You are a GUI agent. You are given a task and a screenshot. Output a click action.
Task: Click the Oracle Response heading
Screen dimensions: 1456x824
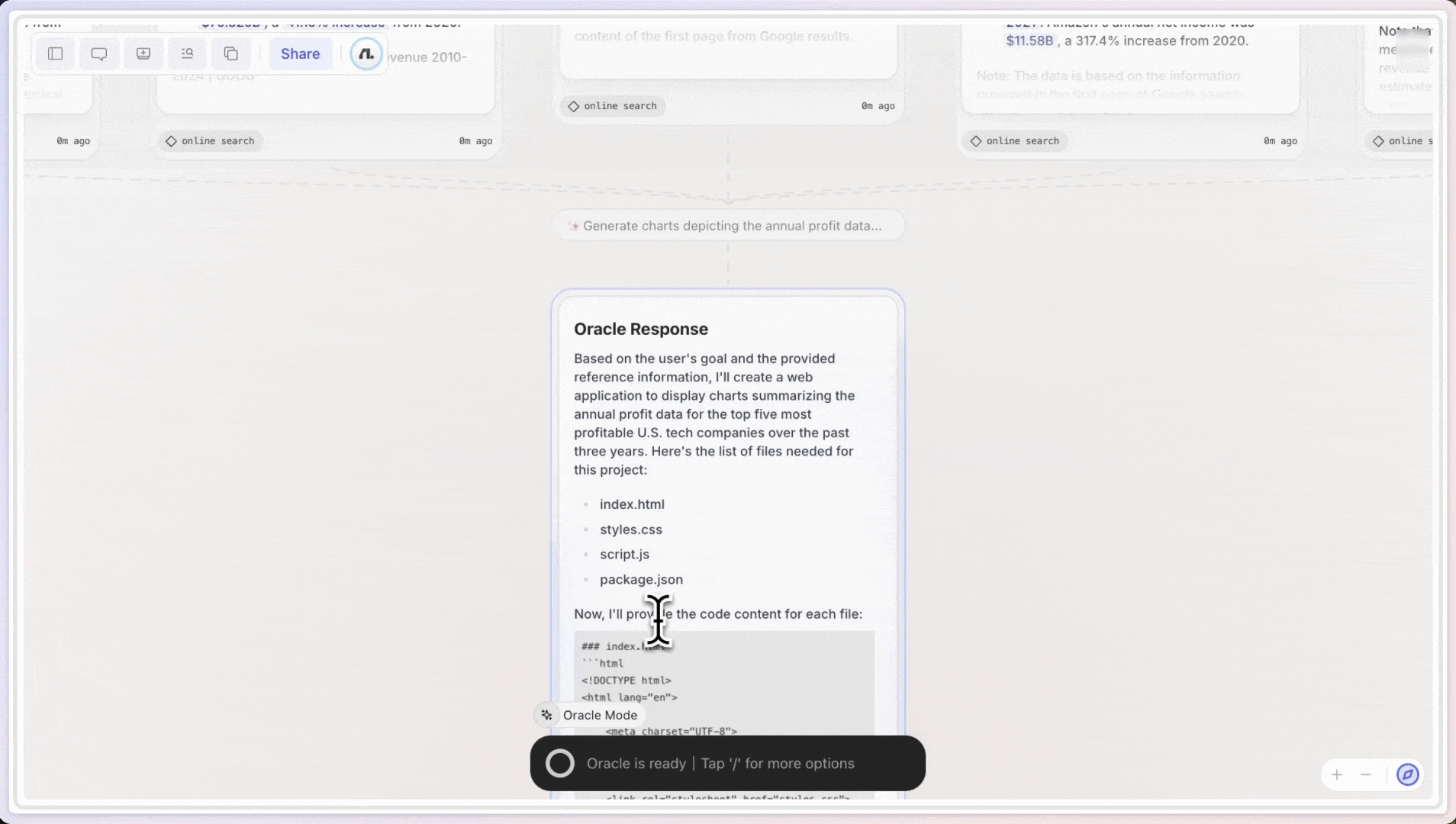[641, 329]
